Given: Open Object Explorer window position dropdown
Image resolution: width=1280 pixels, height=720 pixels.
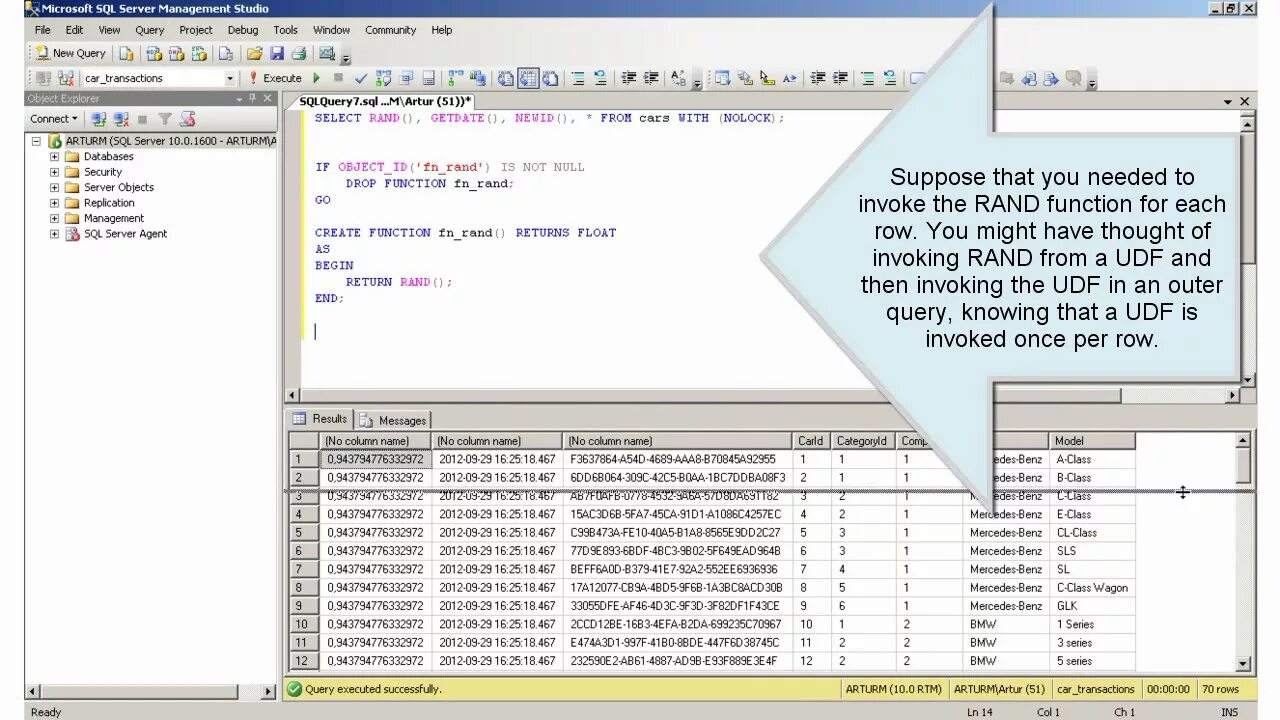Looking at the screenshot, I should click(239, 98).
